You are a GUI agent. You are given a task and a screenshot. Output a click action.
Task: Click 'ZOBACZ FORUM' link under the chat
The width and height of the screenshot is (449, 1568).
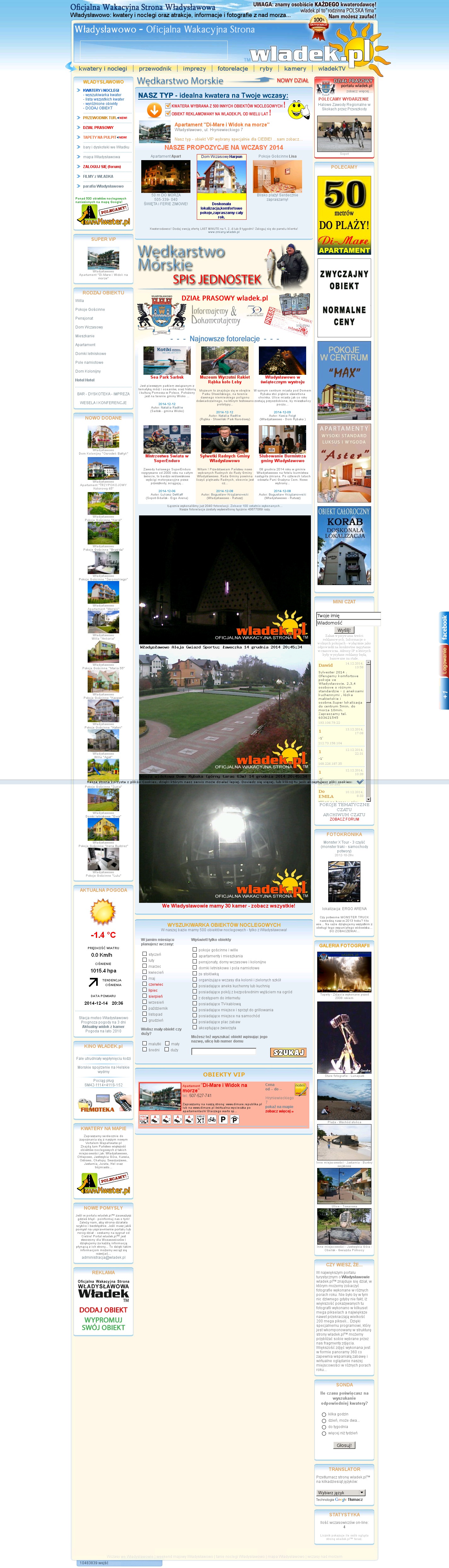point(344,819)
